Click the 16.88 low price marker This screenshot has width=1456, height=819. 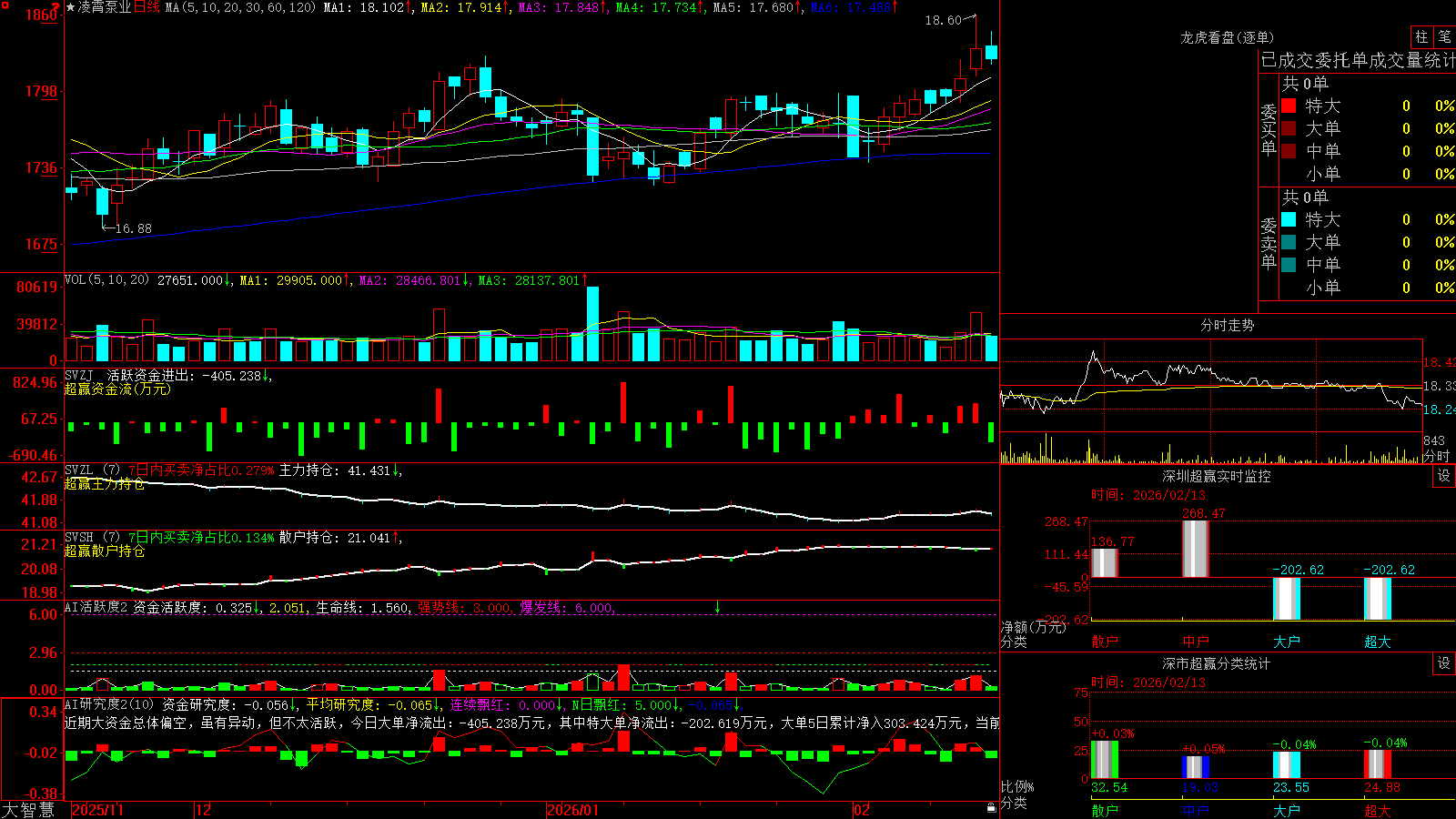coord(134,228)
